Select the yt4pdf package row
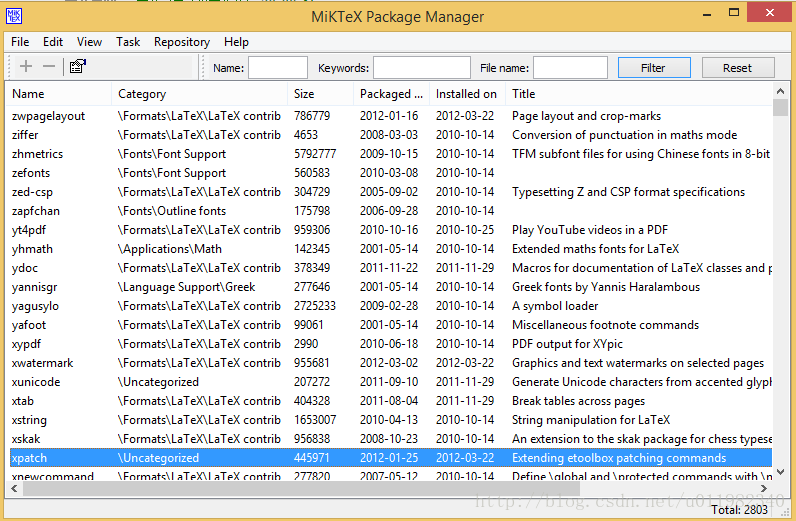Screen dimensions: 796x521 pyautogui.click(x=391, y=230)
